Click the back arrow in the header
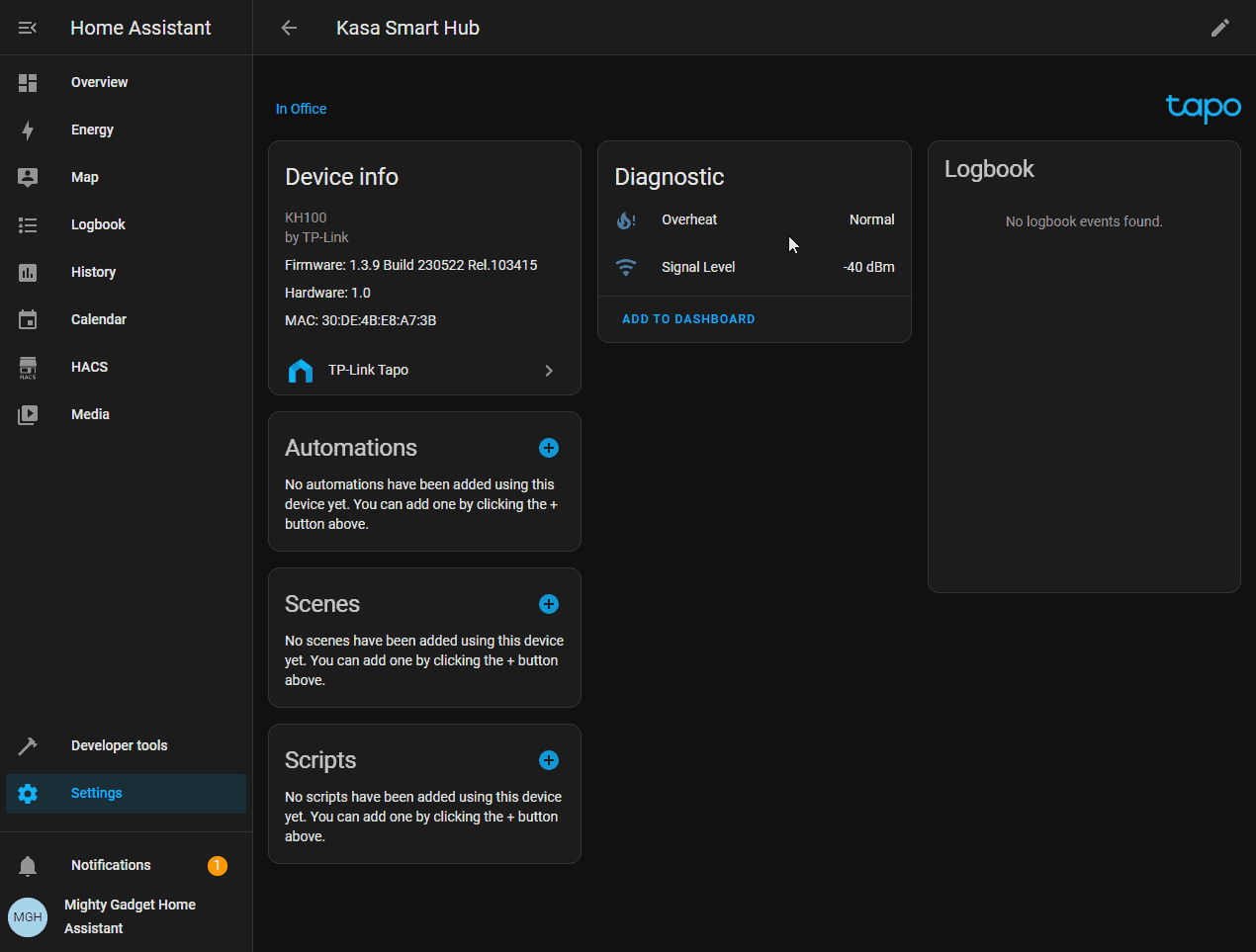Viewport: 1256px width, 952px height. (289, 28)
